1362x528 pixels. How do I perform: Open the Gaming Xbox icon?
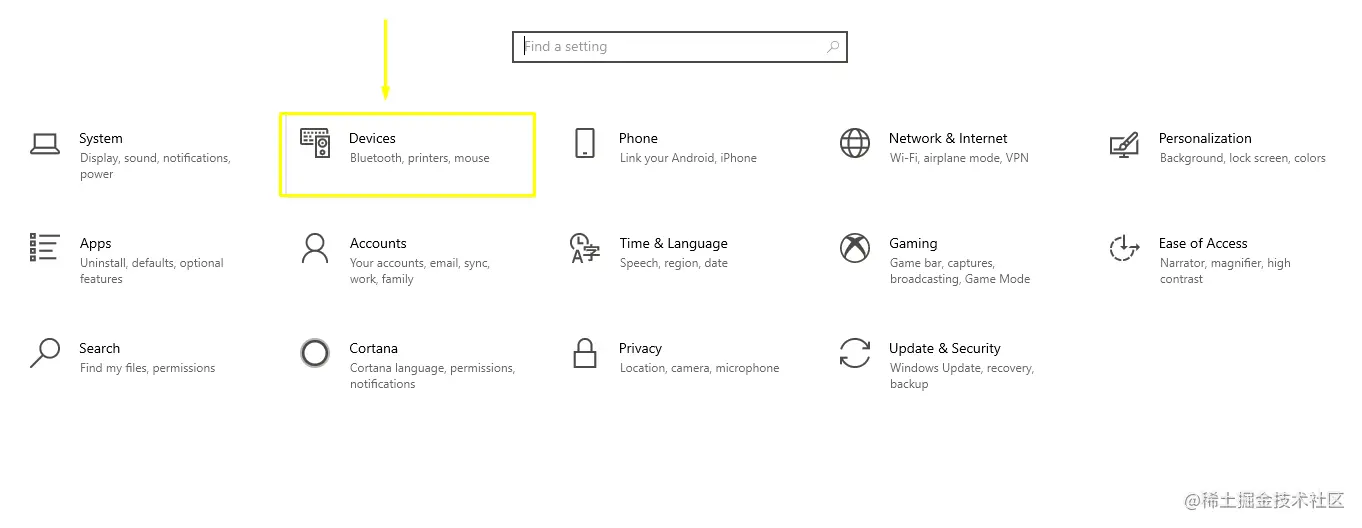coord(855,248)
